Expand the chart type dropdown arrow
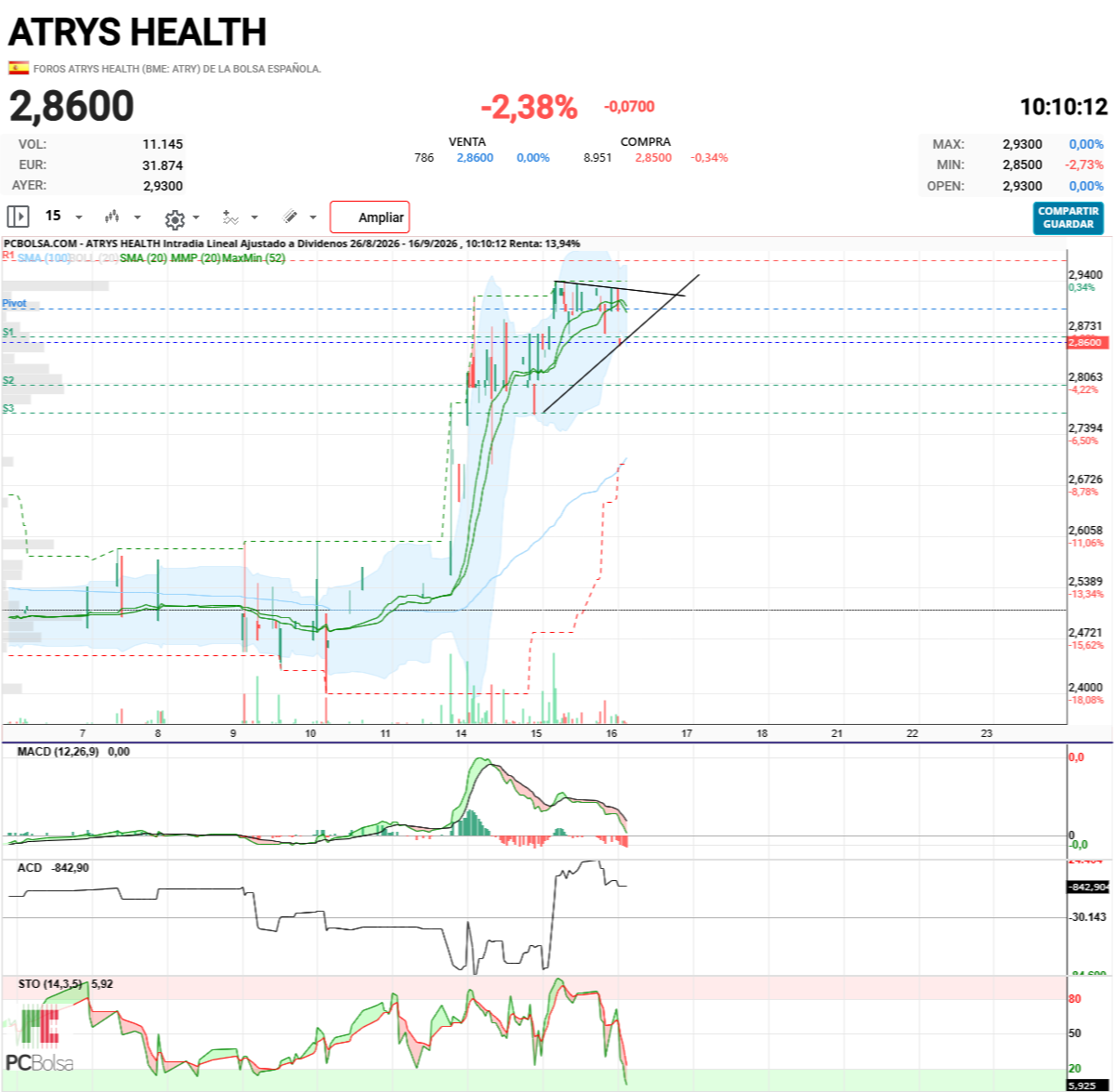 pos(138,217)
